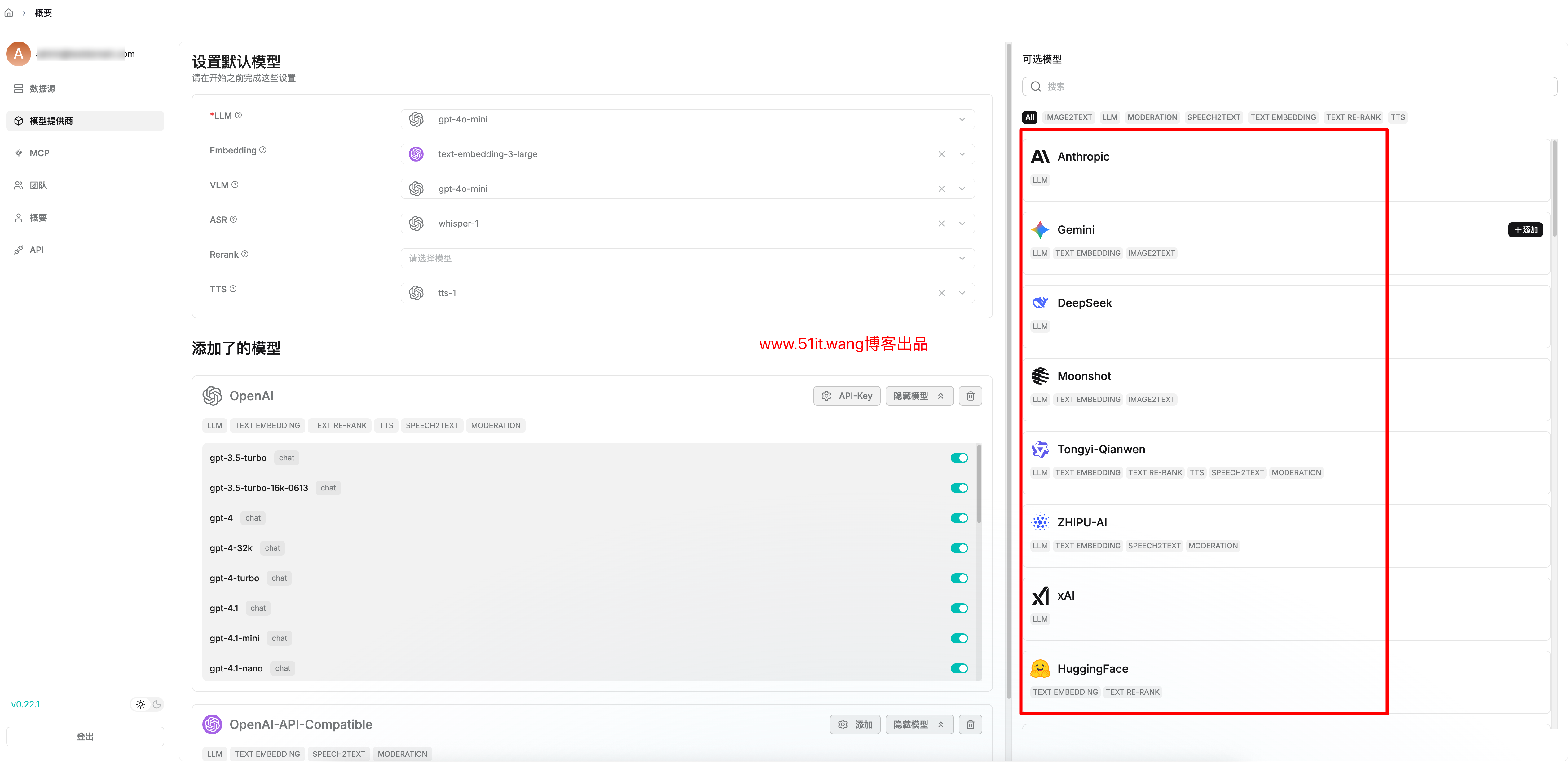Select the 团队 sidebar item
1568x762 pixels.
[x=38, y=185]
